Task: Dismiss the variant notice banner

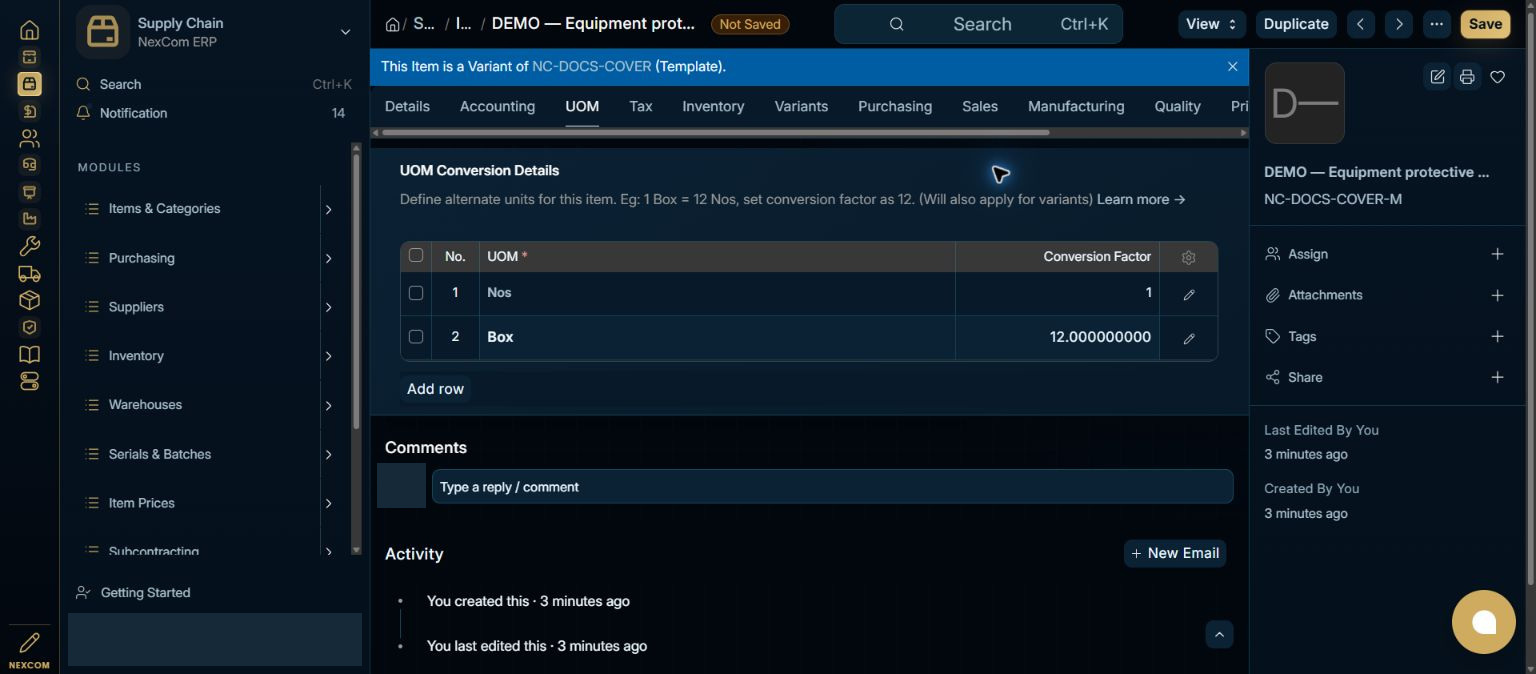Action: click(1232, 66)
